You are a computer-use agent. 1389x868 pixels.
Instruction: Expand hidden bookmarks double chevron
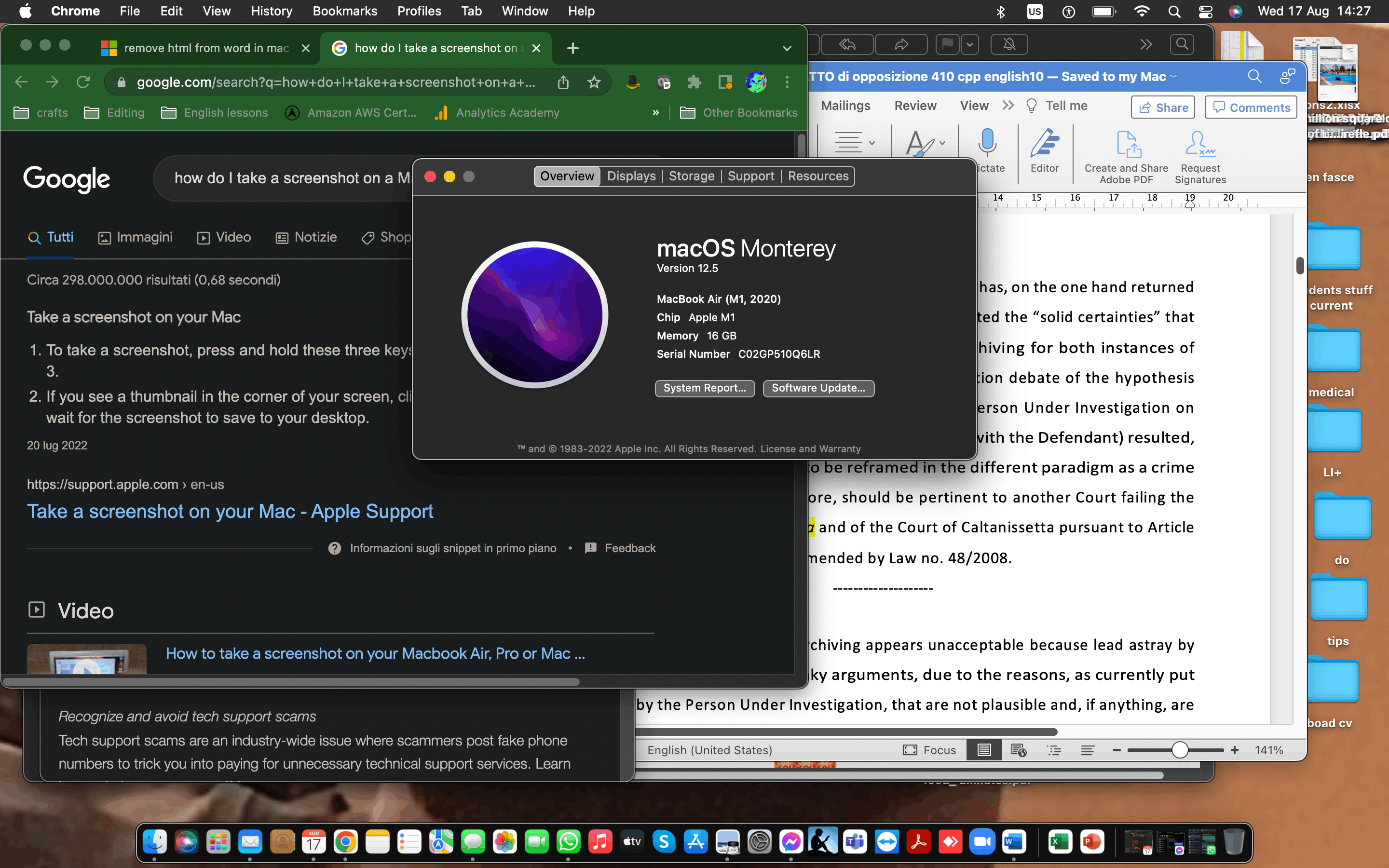click(655, 112)
